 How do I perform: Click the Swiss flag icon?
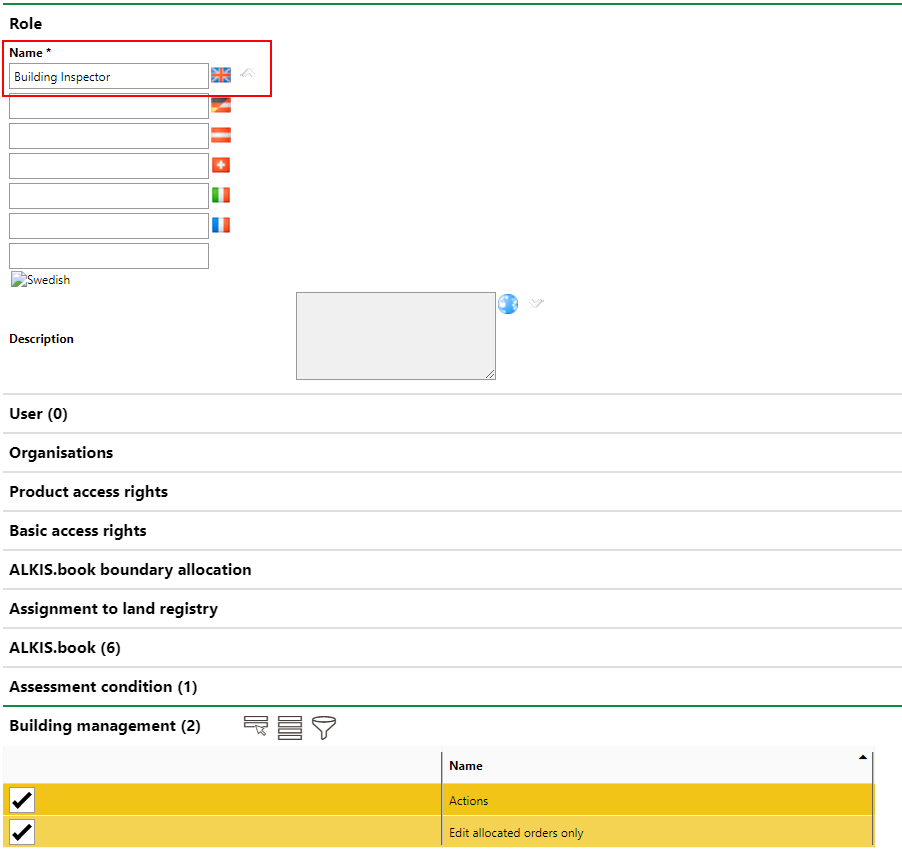(221, 165)
